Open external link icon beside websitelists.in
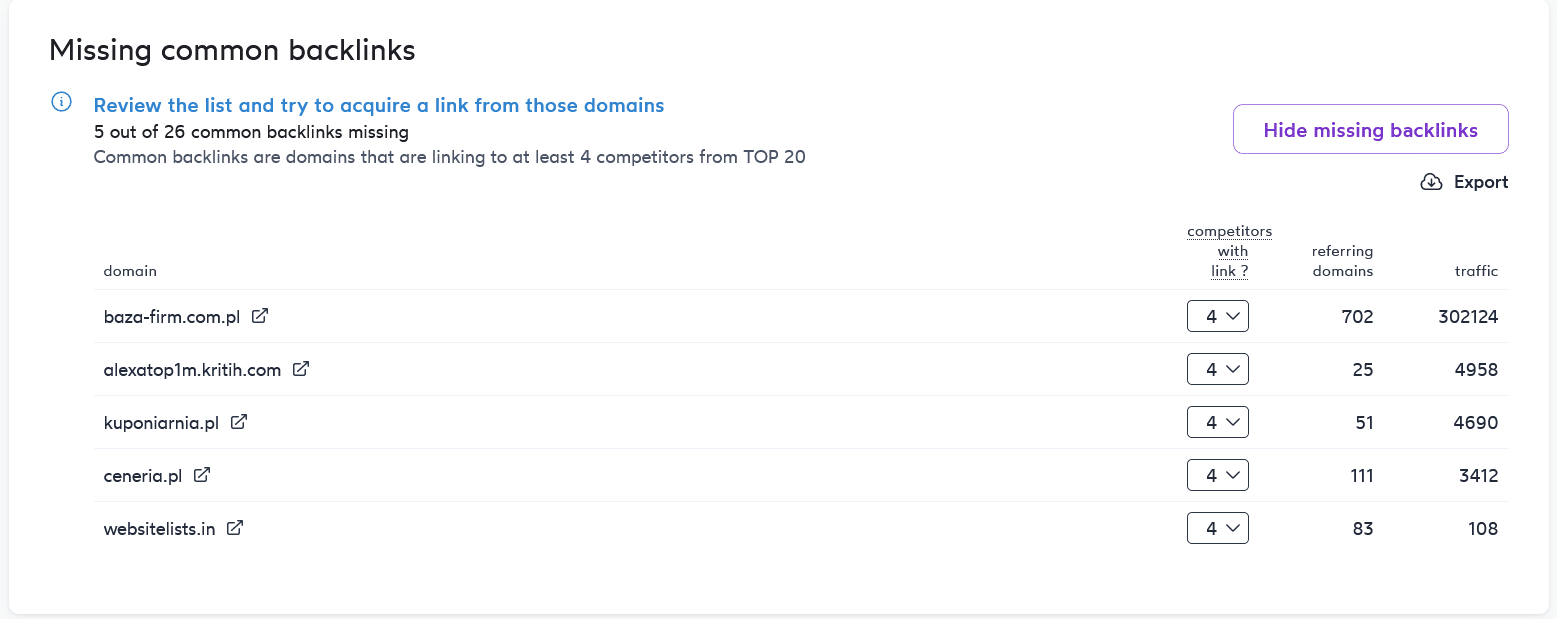This screenshot has height=619, width=1557. 235,528
